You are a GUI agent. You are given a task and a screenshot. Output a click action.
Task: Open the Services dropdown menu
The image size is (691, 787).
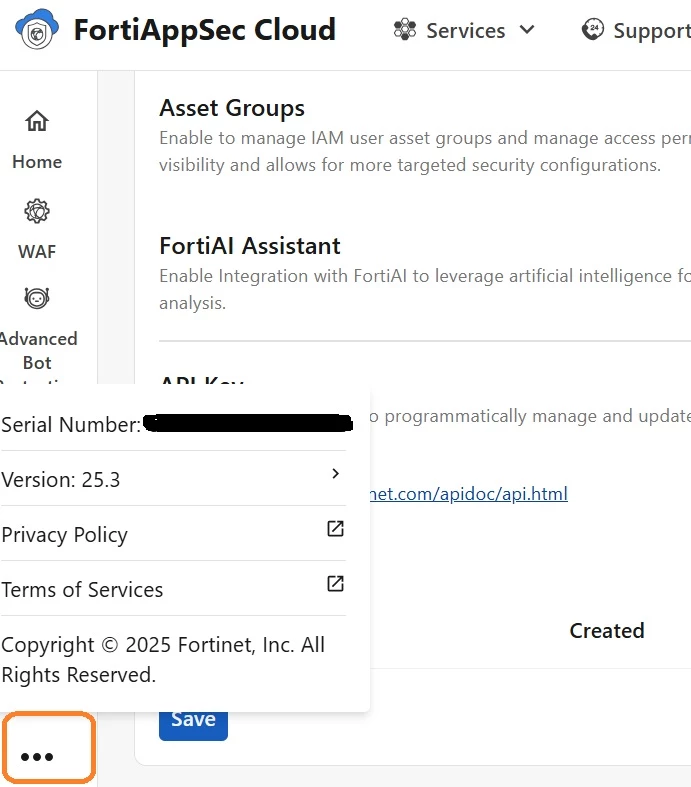(464, 31)
